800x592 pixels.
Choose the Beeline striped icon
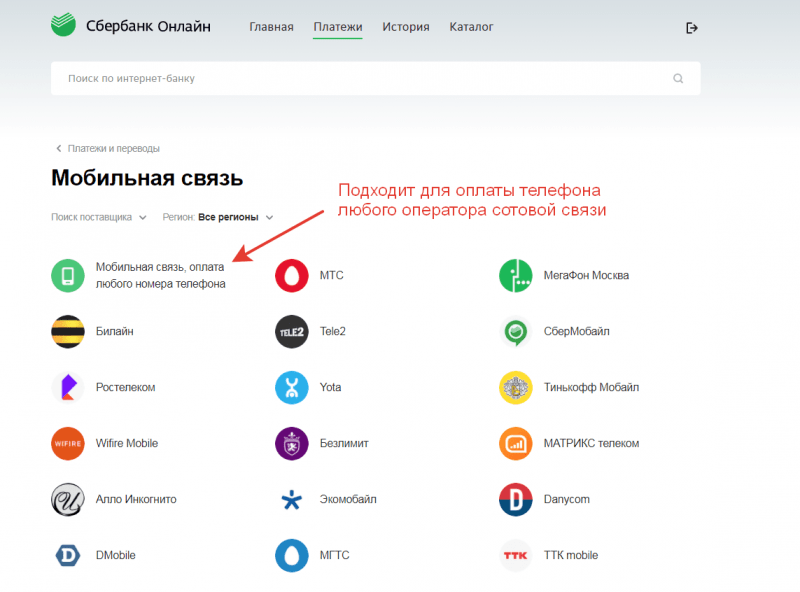(68, 332)
